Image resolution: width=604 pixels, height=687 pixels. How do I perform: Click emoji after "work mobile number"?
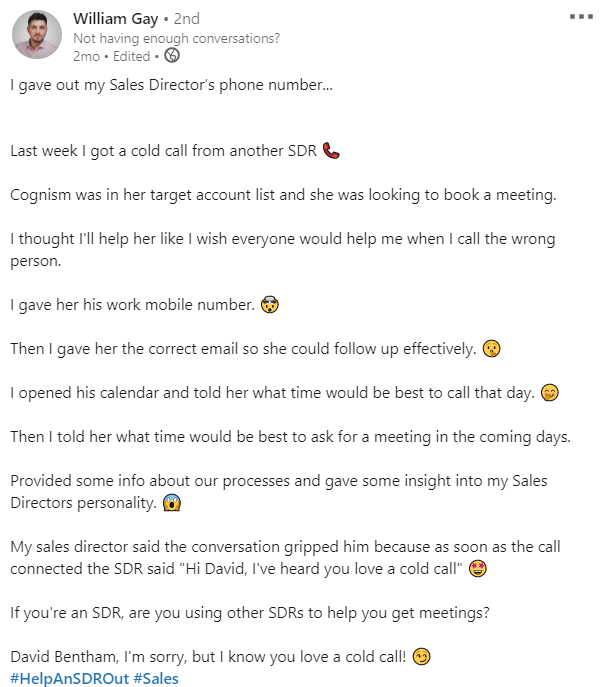pyautogui.click(x=268, y=305)
